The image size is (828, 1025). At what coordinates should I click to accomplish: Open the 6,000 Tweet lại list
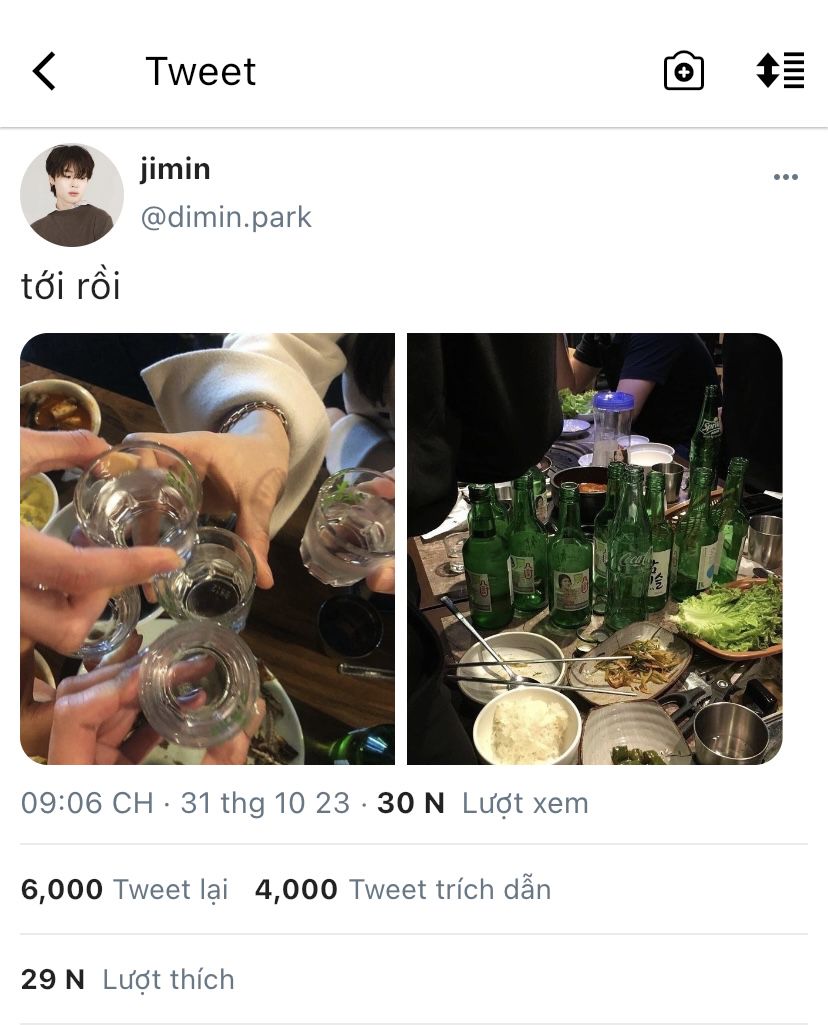[x=124, y=890]
